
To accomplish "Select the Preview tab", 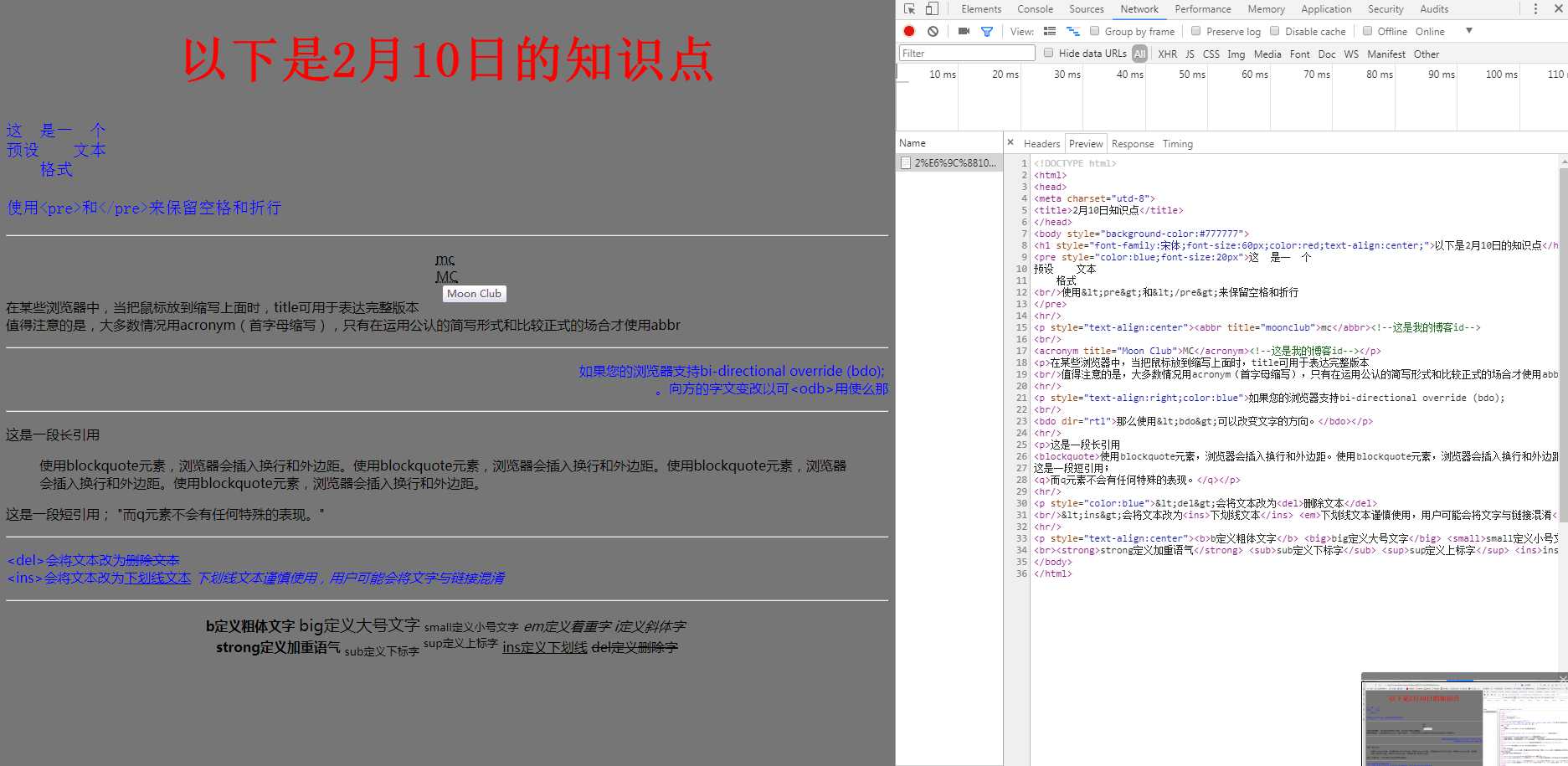I will tap(1086, 144).
